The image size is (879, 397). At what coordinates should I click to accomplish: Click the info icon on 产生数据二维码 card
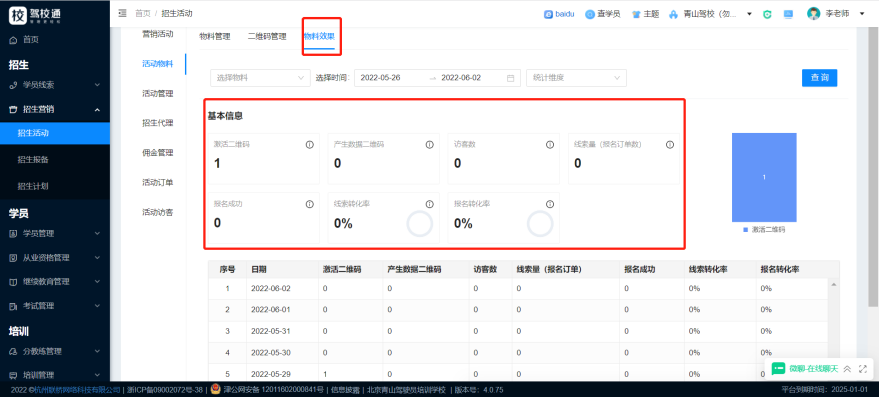429,145
